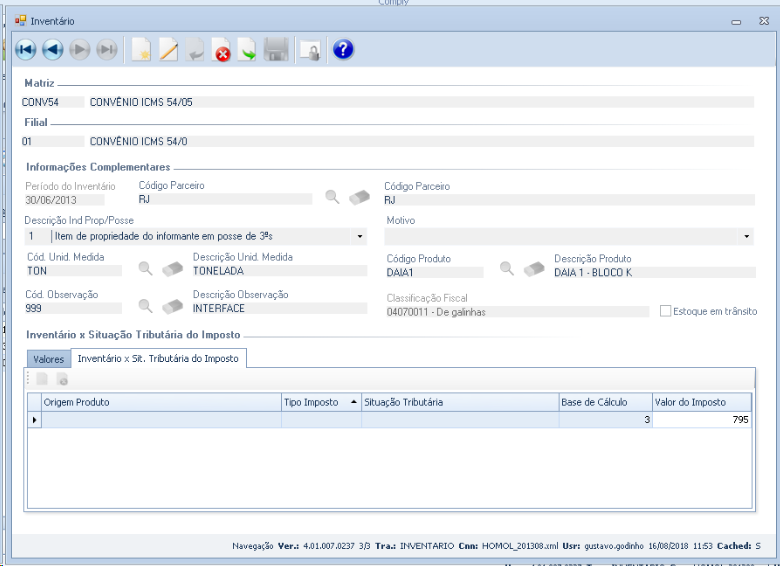Create a new inventory record
This screenshot has width=780, height=566.
coord(142,50)
